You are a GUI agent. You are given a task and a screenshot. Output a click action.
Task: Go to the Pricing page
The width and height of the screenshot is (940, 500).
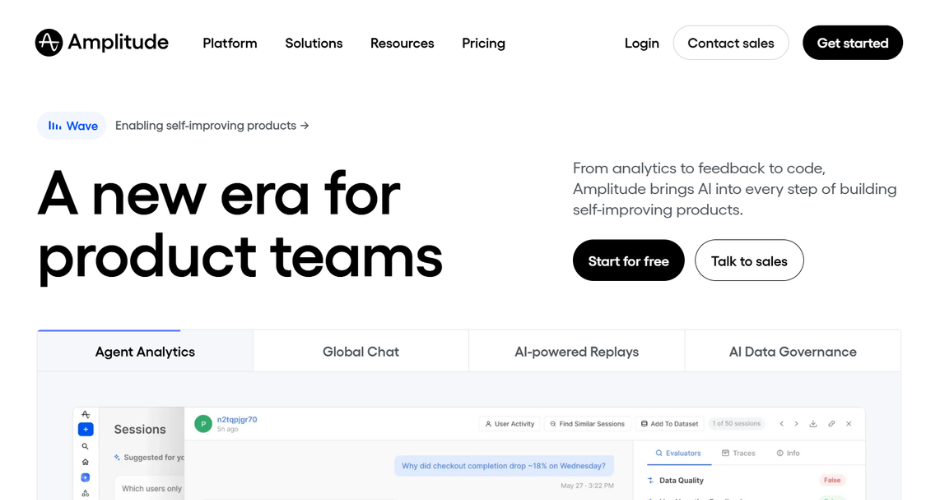[483, 43]
